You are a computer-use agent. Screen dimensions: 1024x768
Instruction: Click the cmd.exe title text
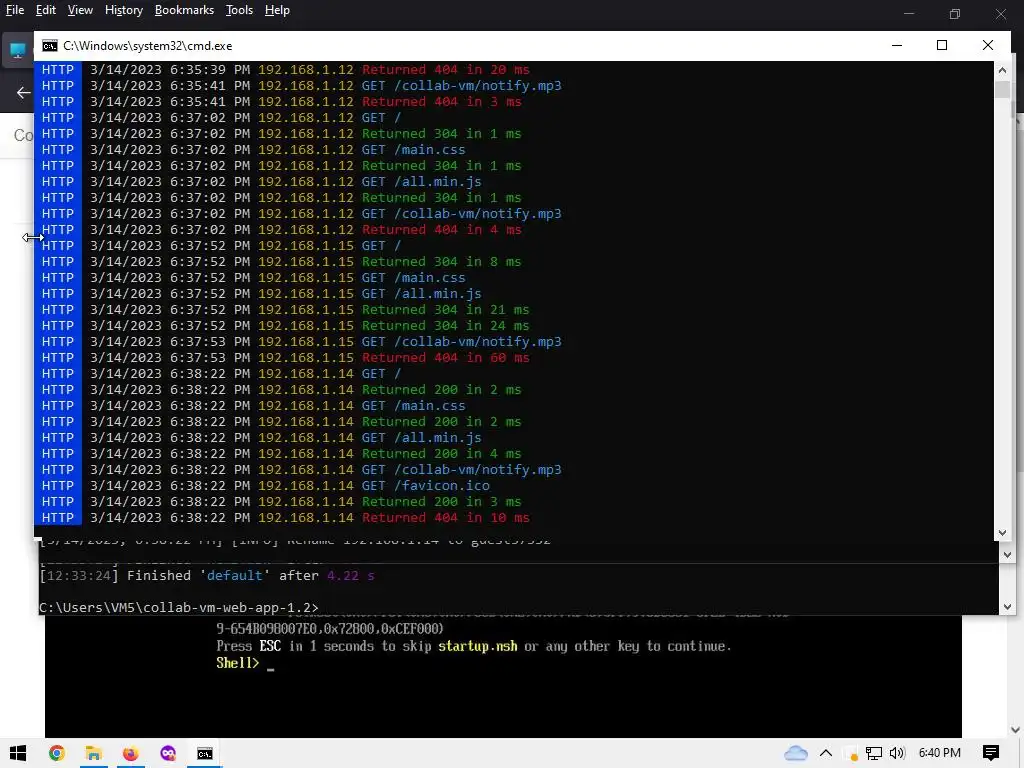(148, 46)
